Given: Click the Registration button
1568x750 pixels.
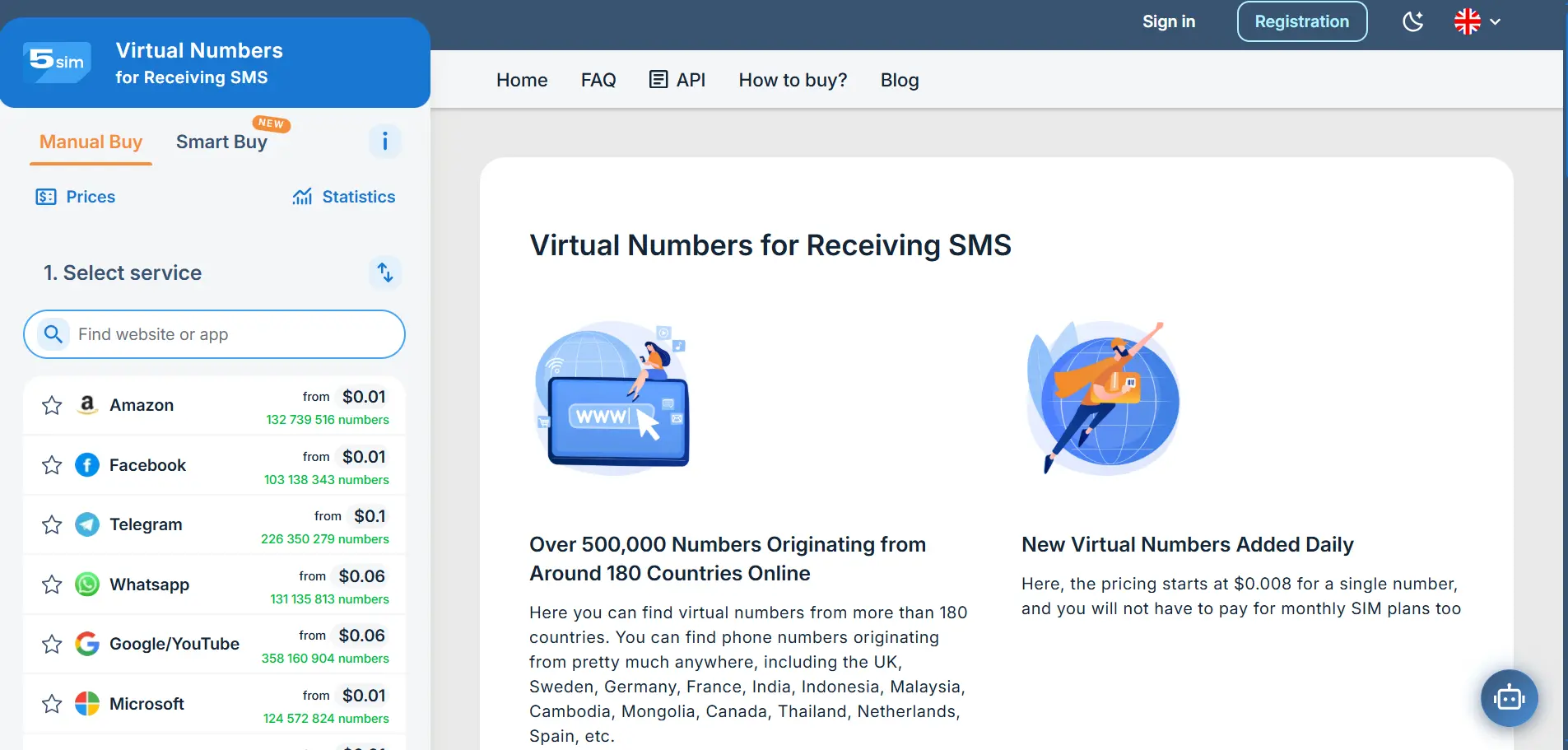Looking at the screenshot, I should (1302, 21).
